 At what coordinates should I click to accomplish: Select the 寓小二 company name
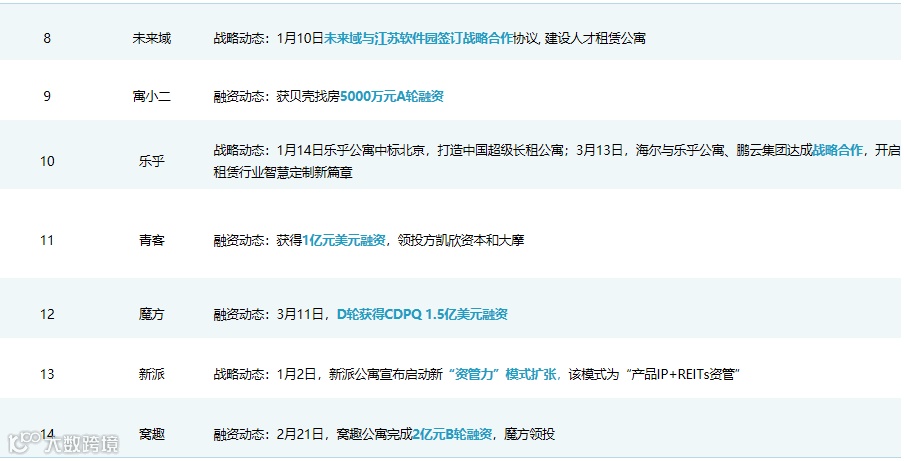152,96
